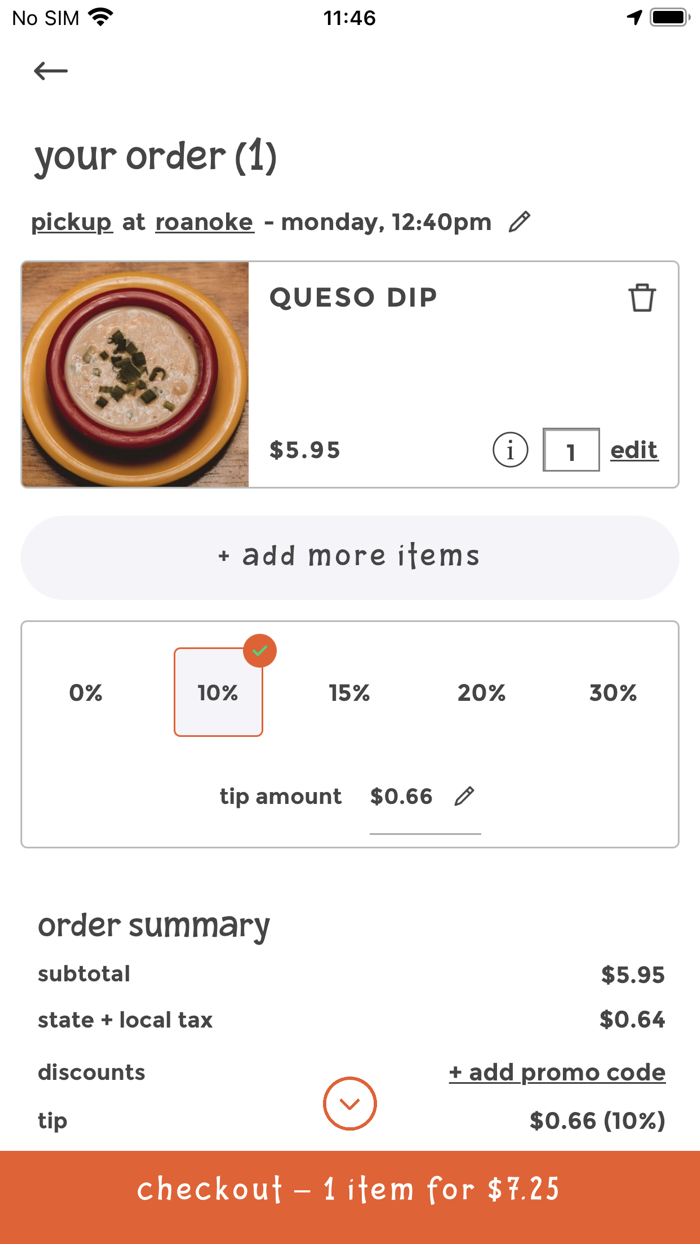Open info icon next to item quantity
Image resolution: width=700 pixels, height=1244 pixels.
pyautogui.click(x=510, y=450)
